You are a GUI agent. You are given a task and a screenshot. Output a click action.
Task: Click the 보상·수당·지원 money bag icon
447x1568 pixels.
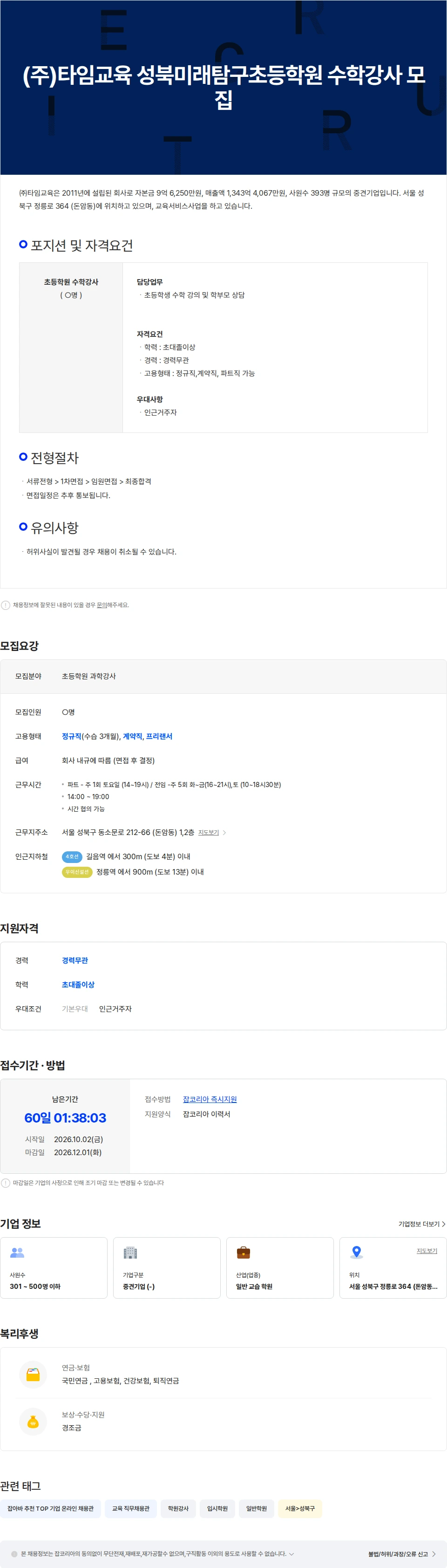tap(34, 1422)
